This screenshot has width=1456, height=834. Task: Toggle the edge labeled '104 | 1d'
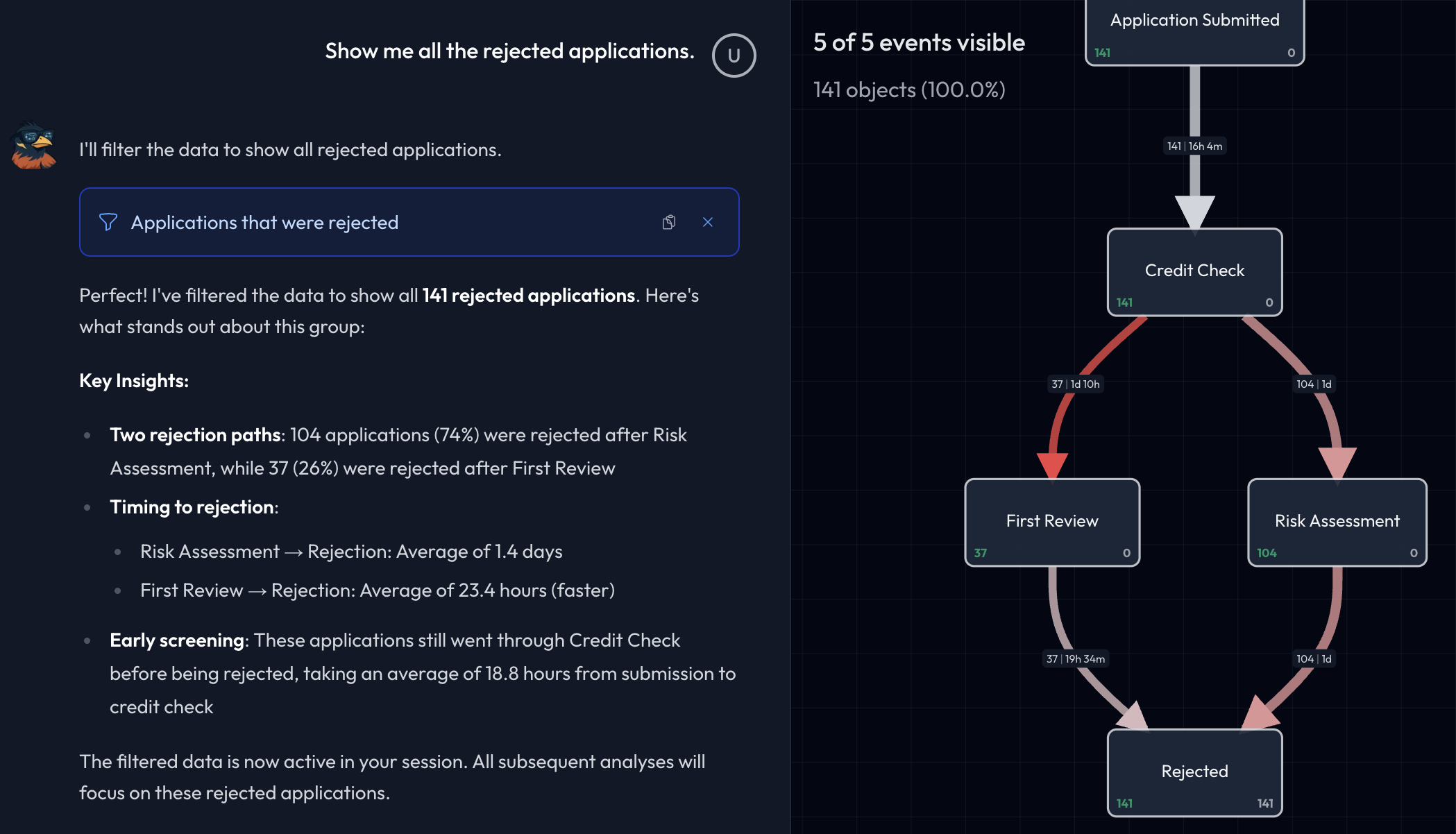(x=1314, y=384)
